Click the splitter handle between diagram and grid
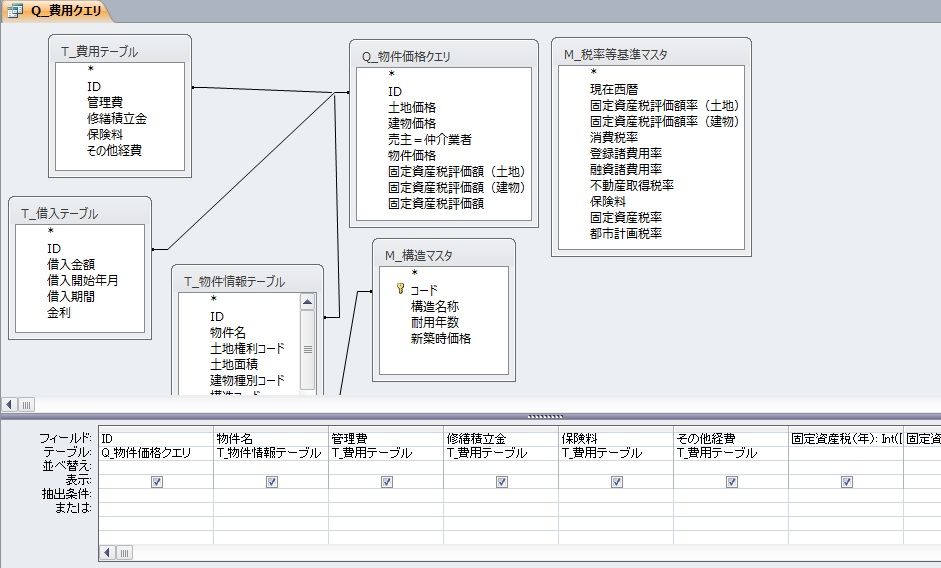The height and width of the screenshot is (568, 941). [x=545, y=416]
